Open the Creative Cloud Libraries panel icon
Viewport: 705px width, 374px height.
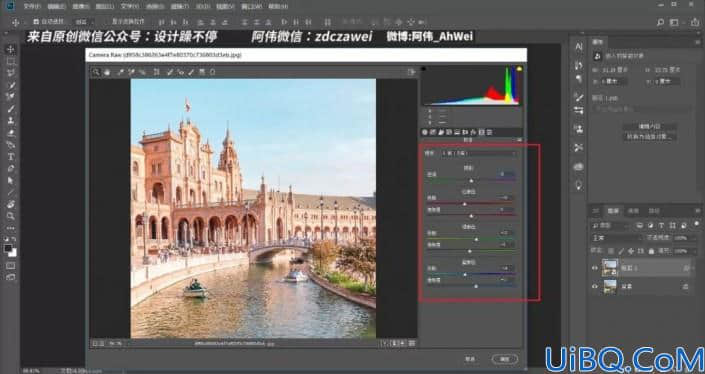click(x=579, y=167)
